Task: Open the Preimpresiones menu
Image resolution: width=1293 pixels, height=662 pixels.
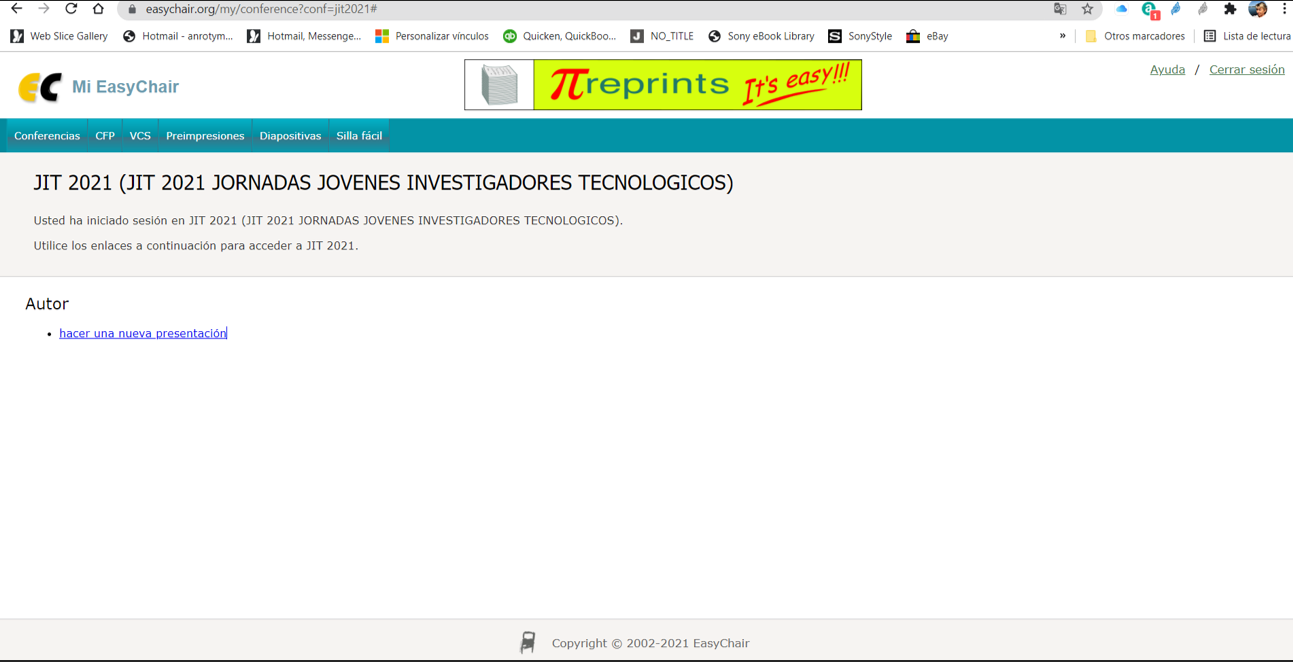Action: click(205, 136)
